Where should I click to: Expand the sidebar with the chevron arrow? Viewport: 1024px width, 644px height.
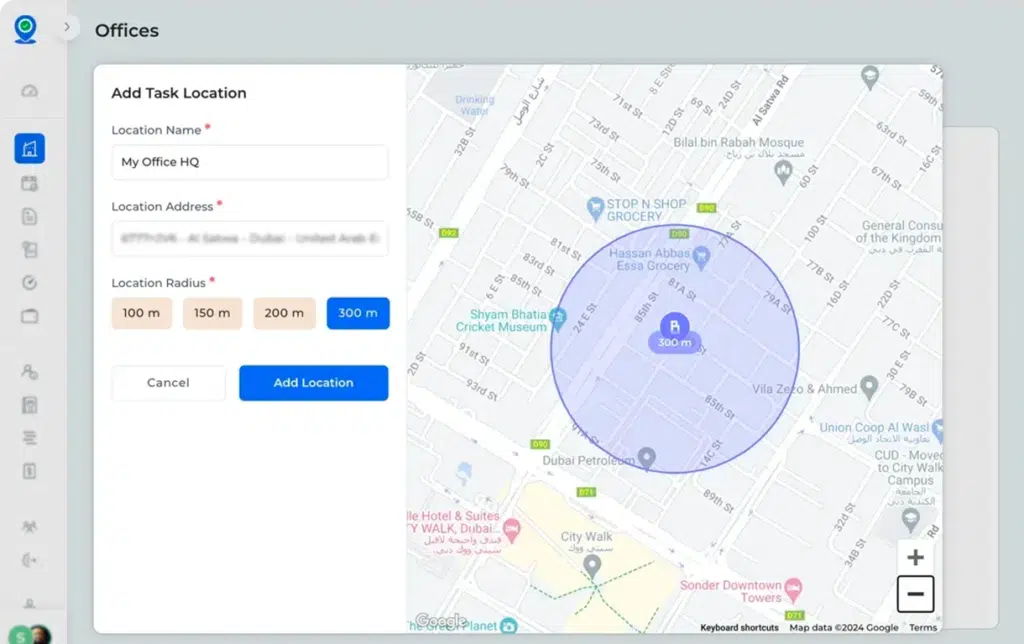pyautogui.click(x=67, y=27)
